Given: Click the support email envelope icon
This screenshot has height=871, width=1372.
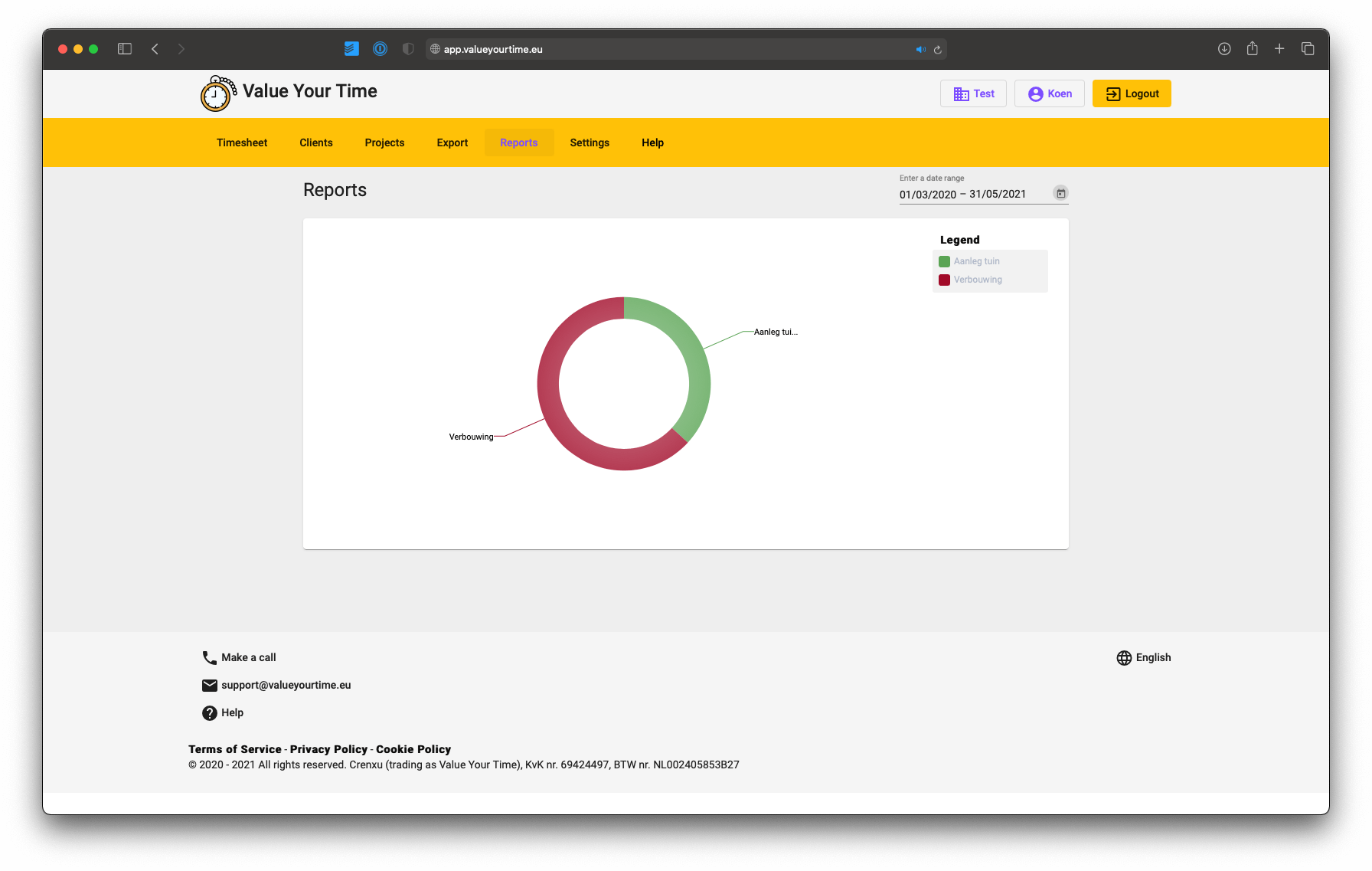Looking at the screenshot, I should (209, 685).
